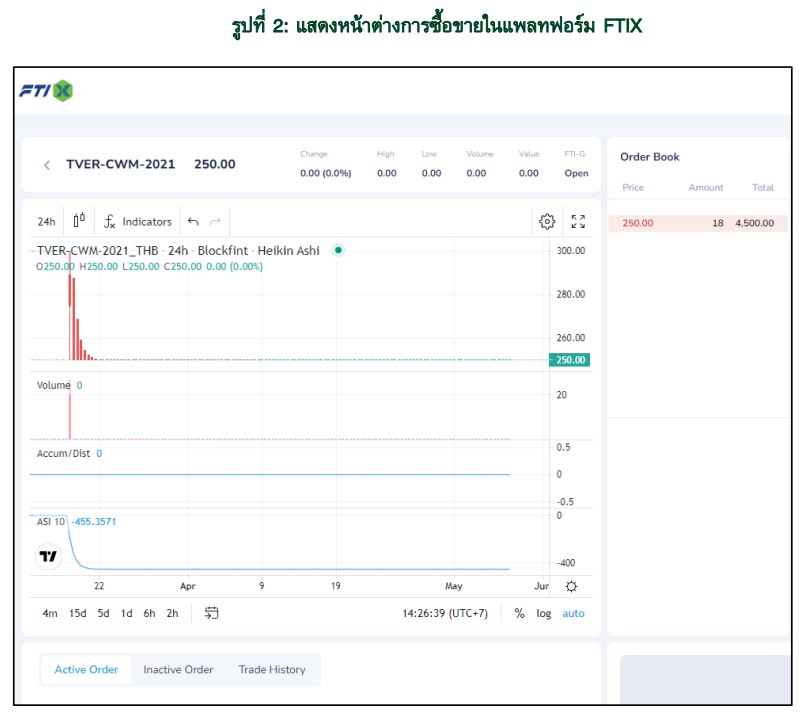This screenshot has height=722, width=807.
Task: Click the TVER-CWM-2021_THB chart legend title
Action: (x=97, y=251)
